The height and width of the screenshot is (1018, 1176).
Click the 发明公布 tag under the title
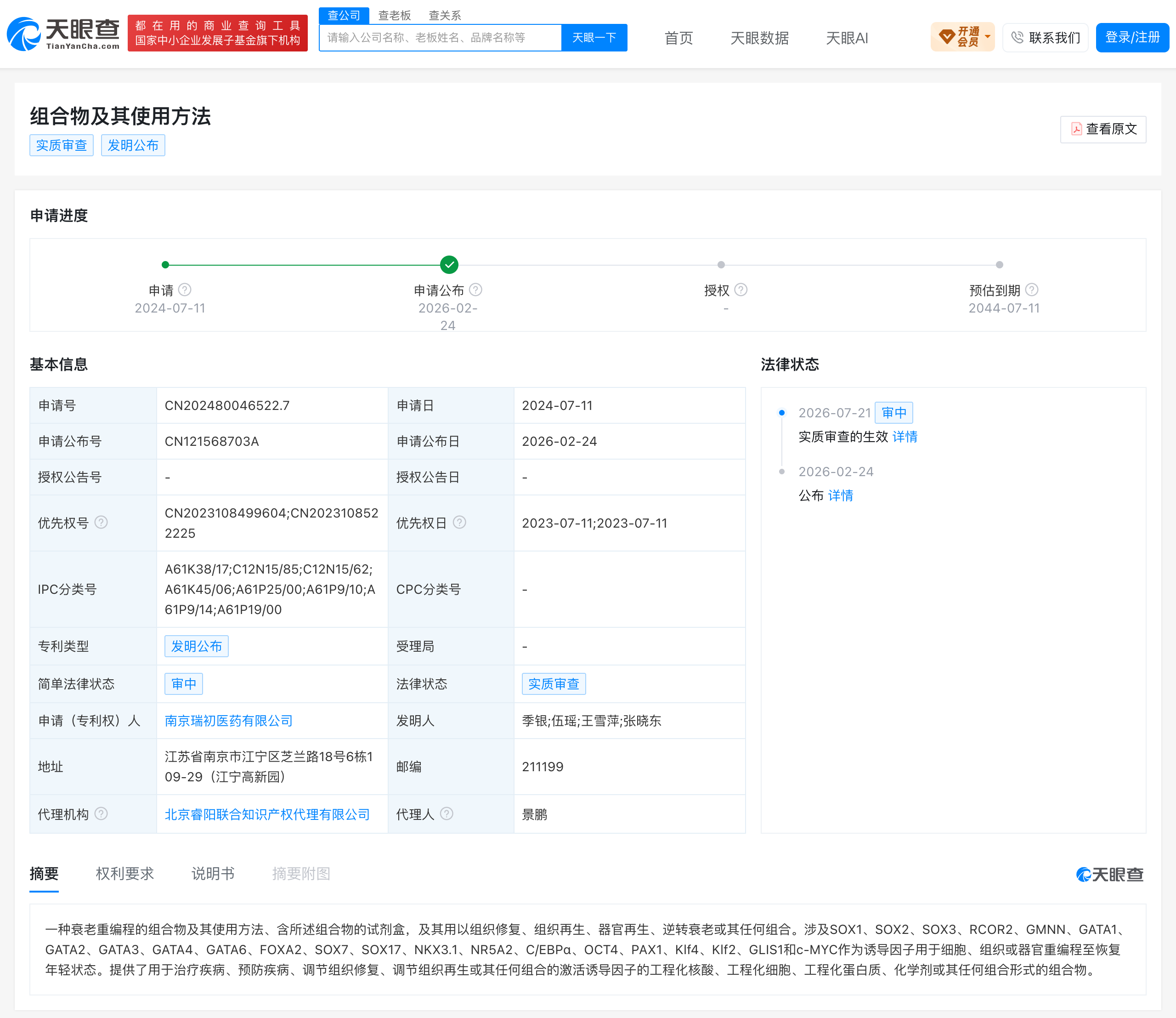click(x=133, y=145)
